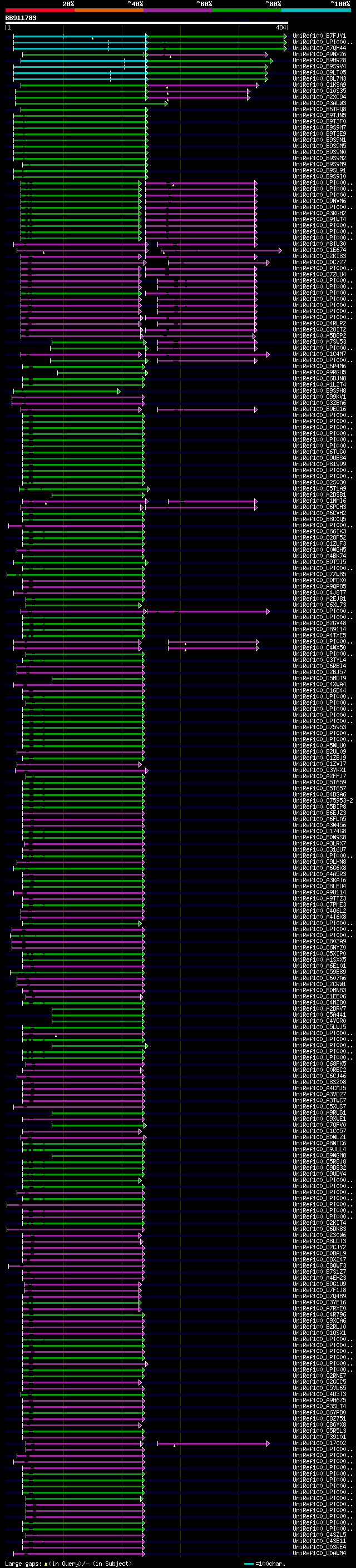Click the cyan alignment bar of UniRef100_B7FJY1
Image resolution: width=356 pixels, height=1568 pixels.
80,36
